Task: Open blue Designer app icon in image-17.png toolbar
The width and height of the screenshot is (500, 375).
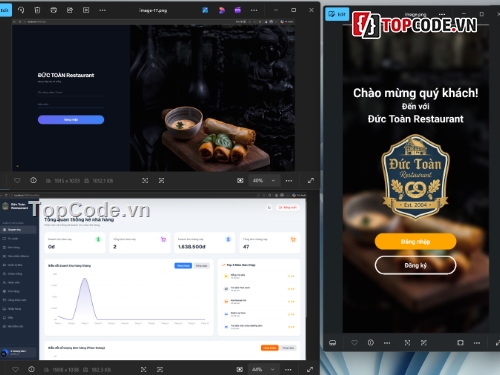Action: pyautogui.click(x=205, y=10)
